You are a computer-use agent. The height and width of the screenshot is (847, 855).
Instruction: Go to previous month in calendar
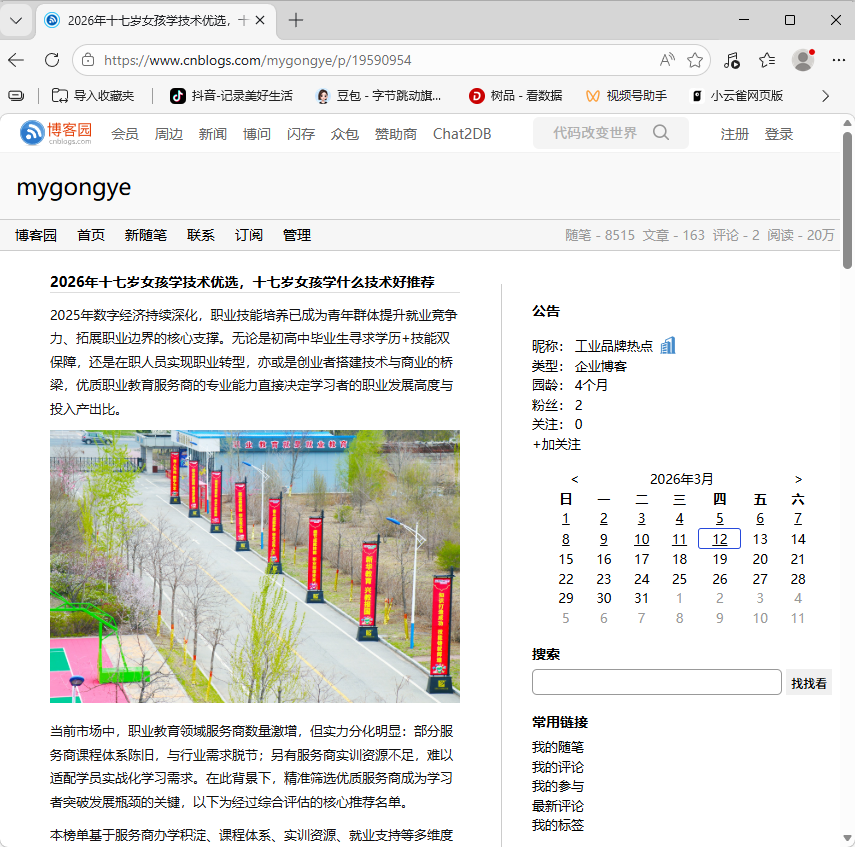(574, 479)
